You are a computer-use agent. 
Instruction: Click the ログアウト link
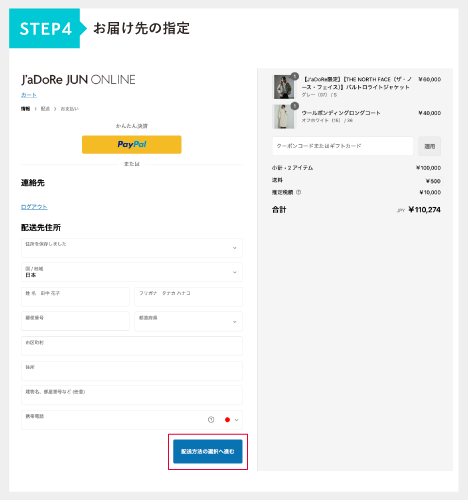(x=34, y=207)
